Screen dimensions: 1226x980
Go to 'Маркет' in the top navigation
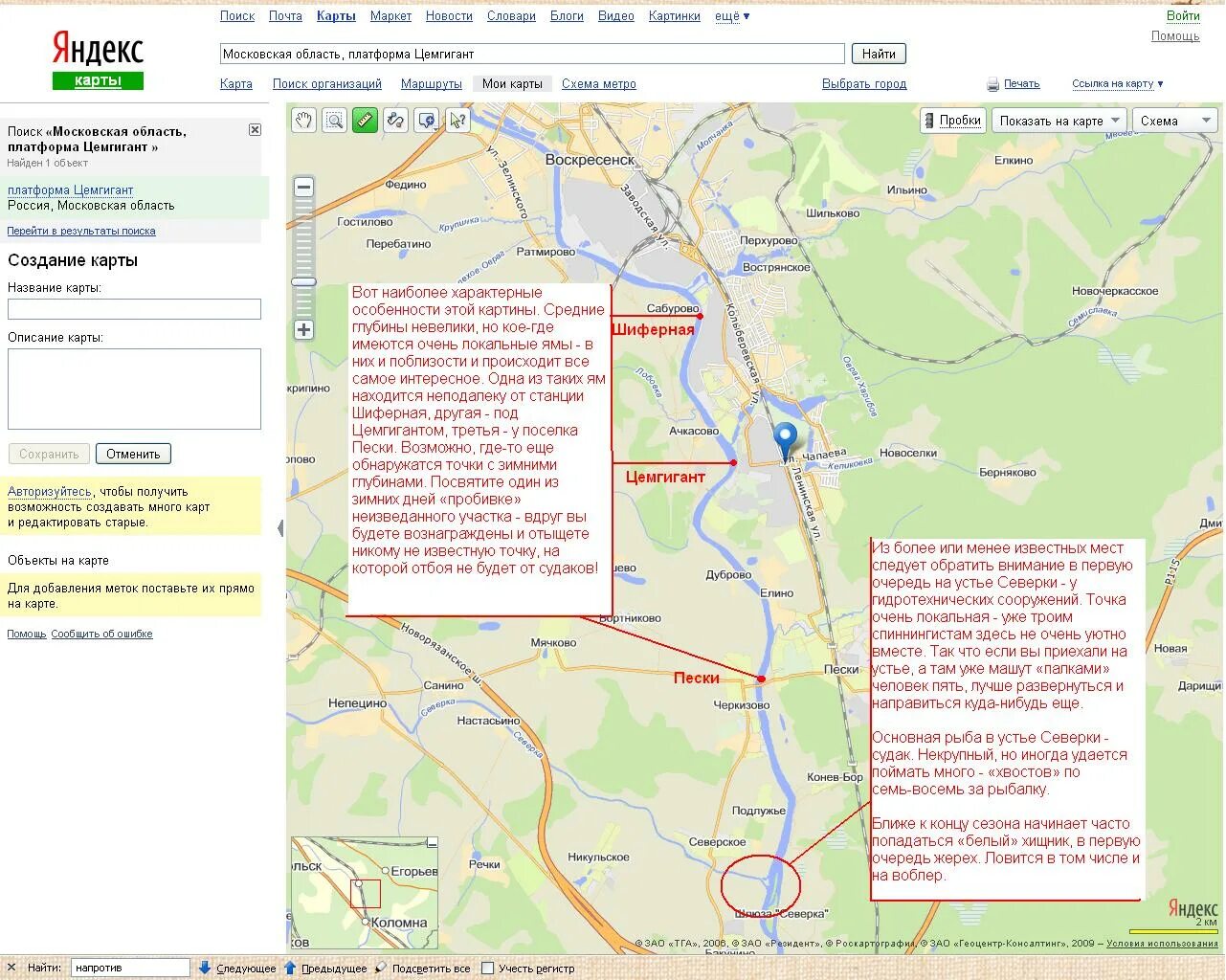tap(390, 16)
